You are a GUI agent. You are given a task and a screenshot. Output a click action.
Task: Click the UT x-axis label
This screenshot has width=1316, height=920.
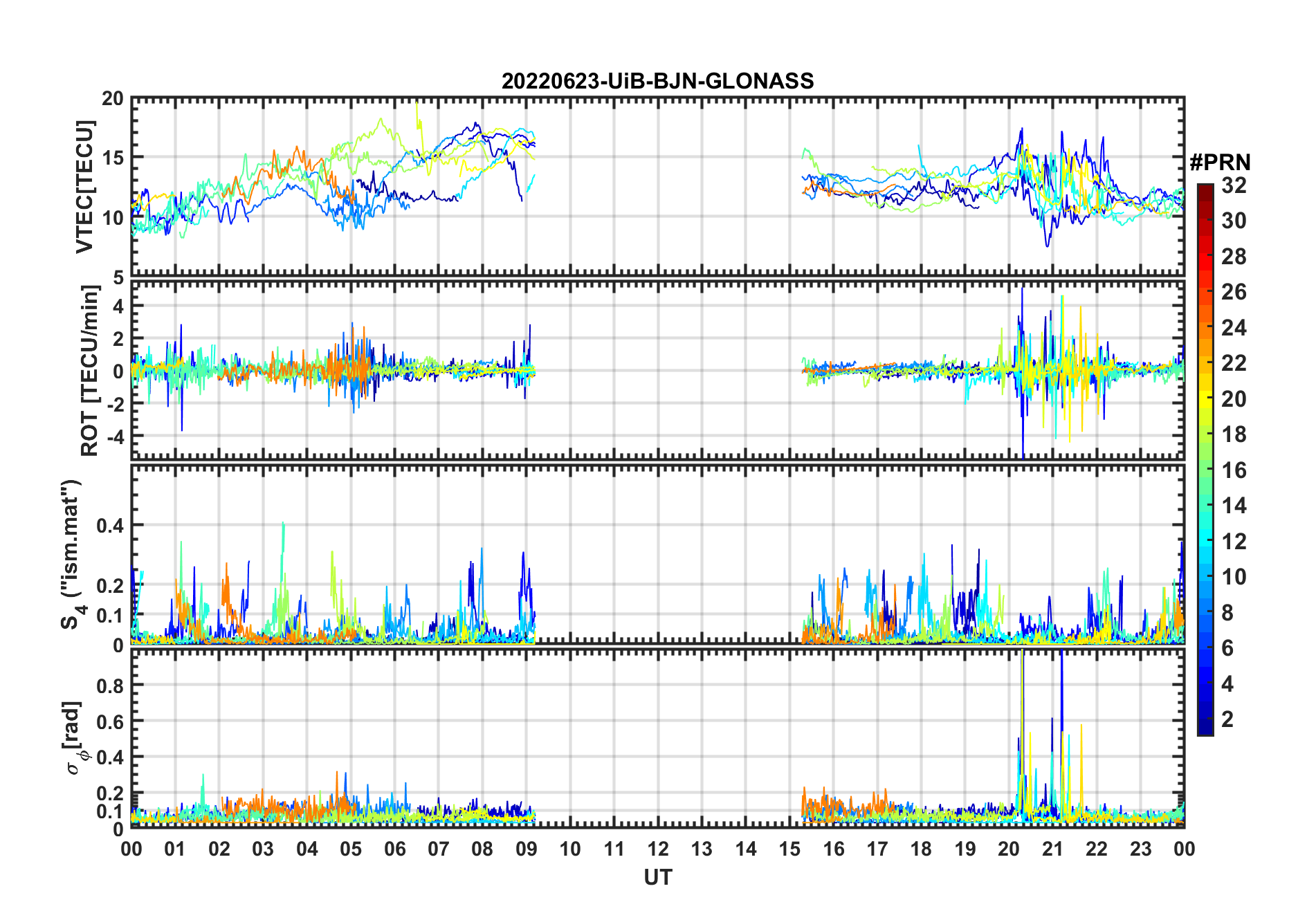pos(657,877)
